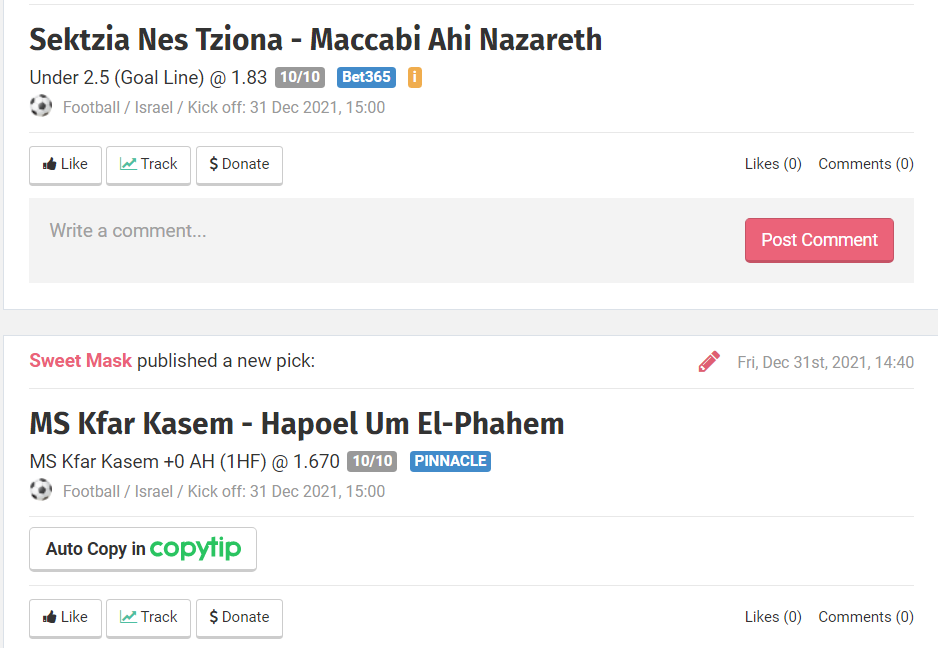The image size is (938, 648).
Task: Show Comments (0) on Sektzia Nes Tziona pick
Action: pyautogui.click(x=865, y=164)
